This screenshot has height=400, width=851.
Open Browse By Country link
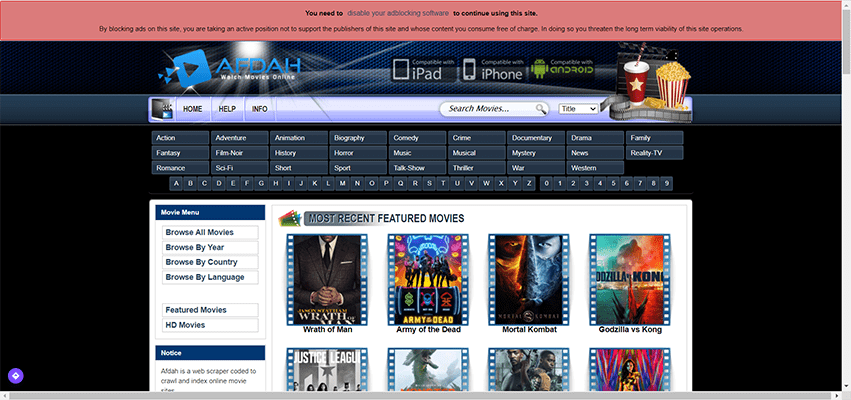[x=210, y=262]
